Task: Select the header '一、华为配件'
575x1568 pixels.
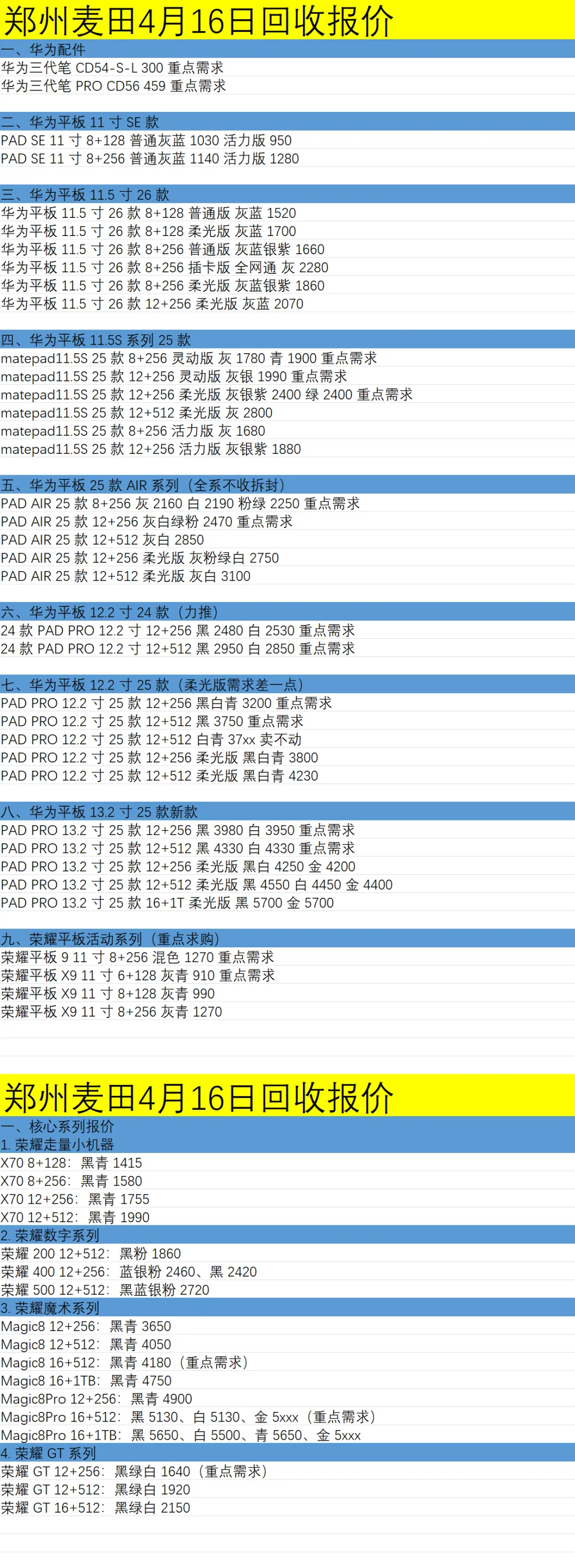Action: (287, 50)
